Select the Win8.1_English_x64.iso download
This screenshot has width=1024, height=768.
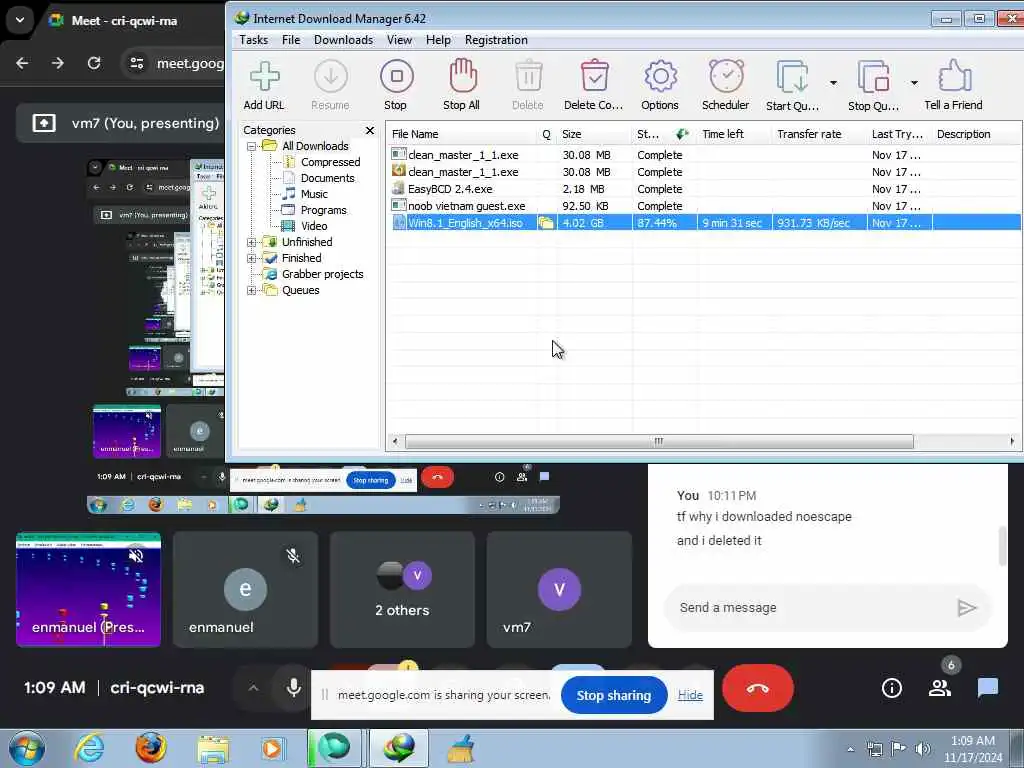pos(703,223)
